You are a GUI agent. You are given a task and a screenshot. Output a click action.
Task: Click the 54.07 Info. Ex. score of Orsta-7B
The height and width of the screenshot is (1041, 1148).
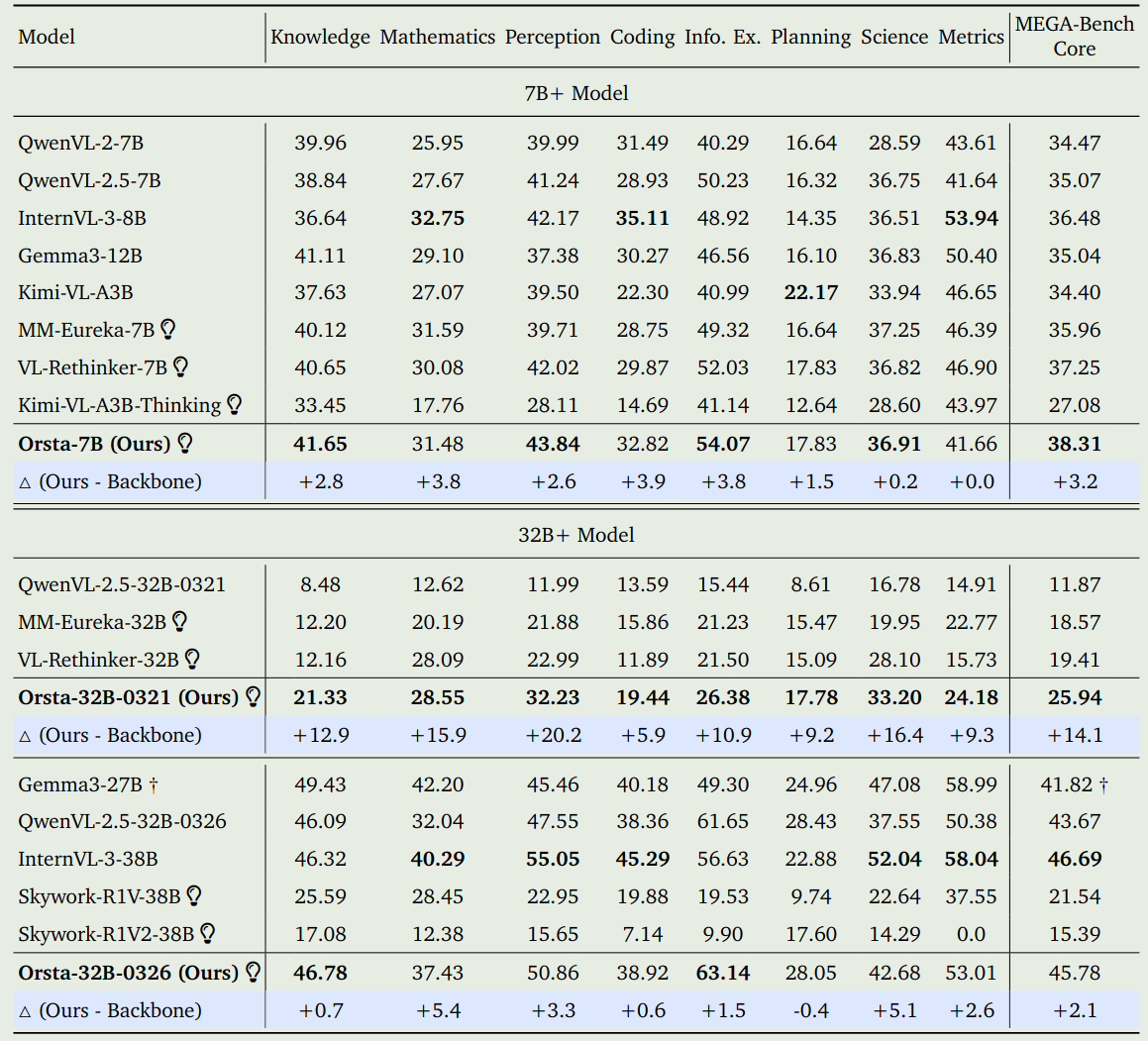point(723,444)
